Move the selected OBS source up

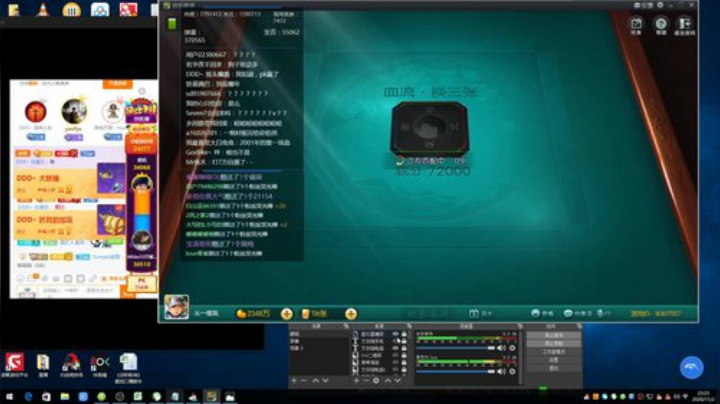388,381
